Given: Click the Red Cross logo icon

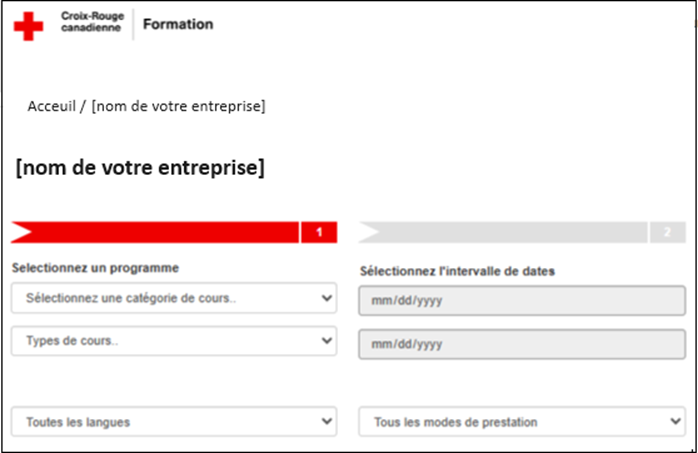Looking at the screenshot, I should [28, 26].
